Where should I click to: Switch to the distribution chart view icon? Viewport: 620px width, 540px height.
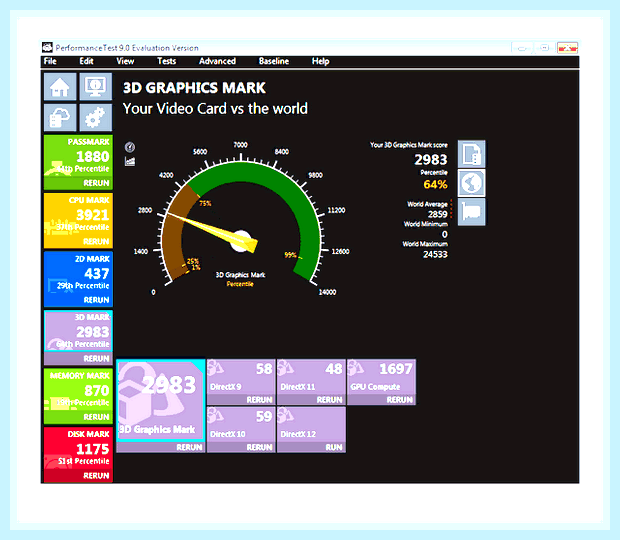click(130, 161)
